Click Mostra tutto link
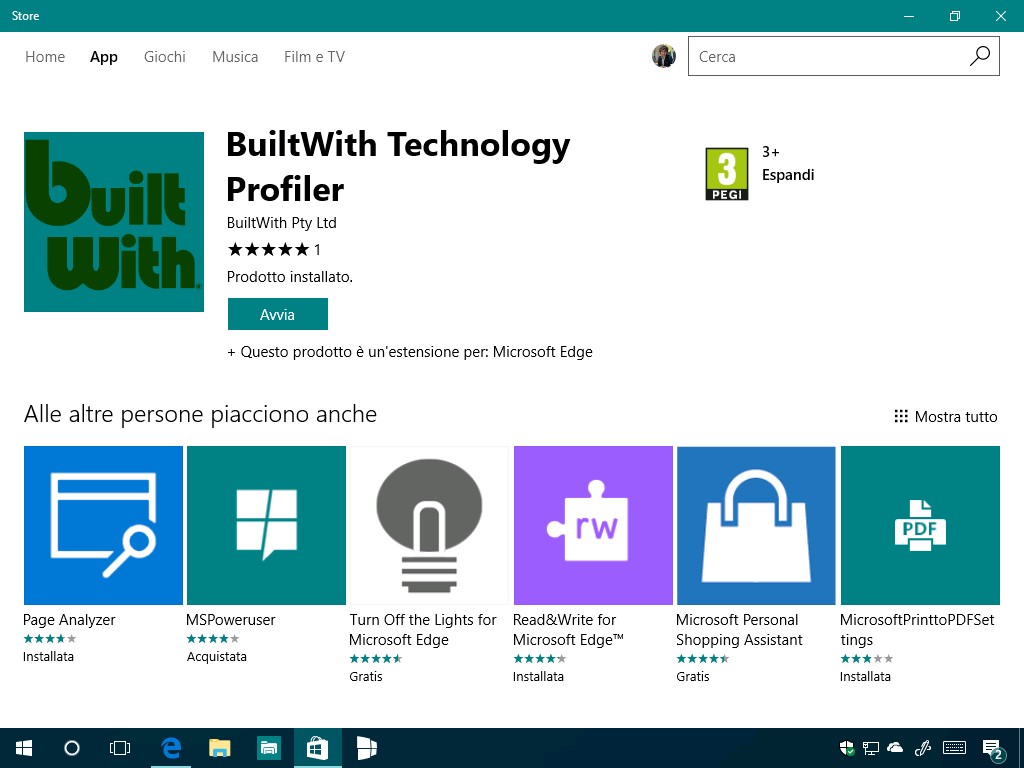The height and width of the screenshot is (768, 1024). click(x=946, y=417)
